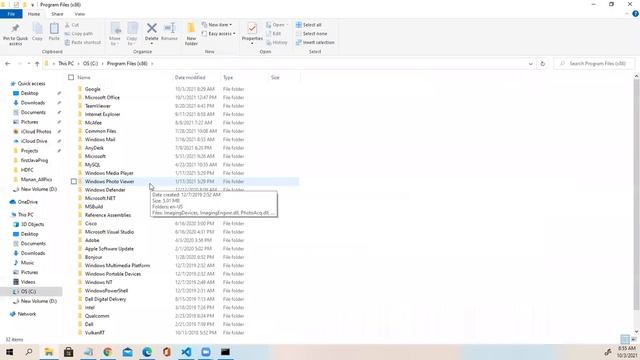640x360 pixels.
Task: Click Select all in ribbon
Action: tap(309, 25)
